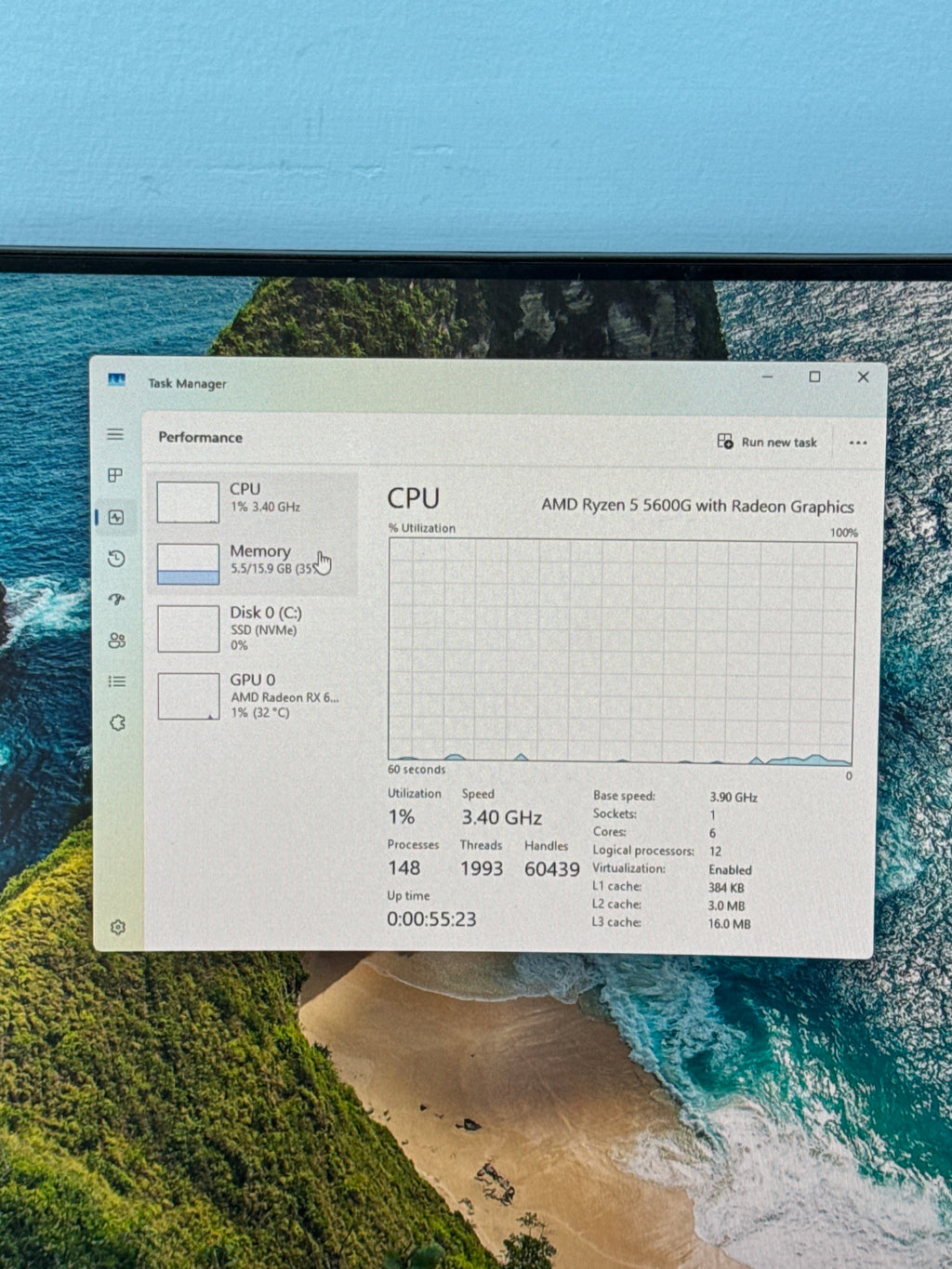
Task: Open the Details page icon
Action: click(116, 681)
